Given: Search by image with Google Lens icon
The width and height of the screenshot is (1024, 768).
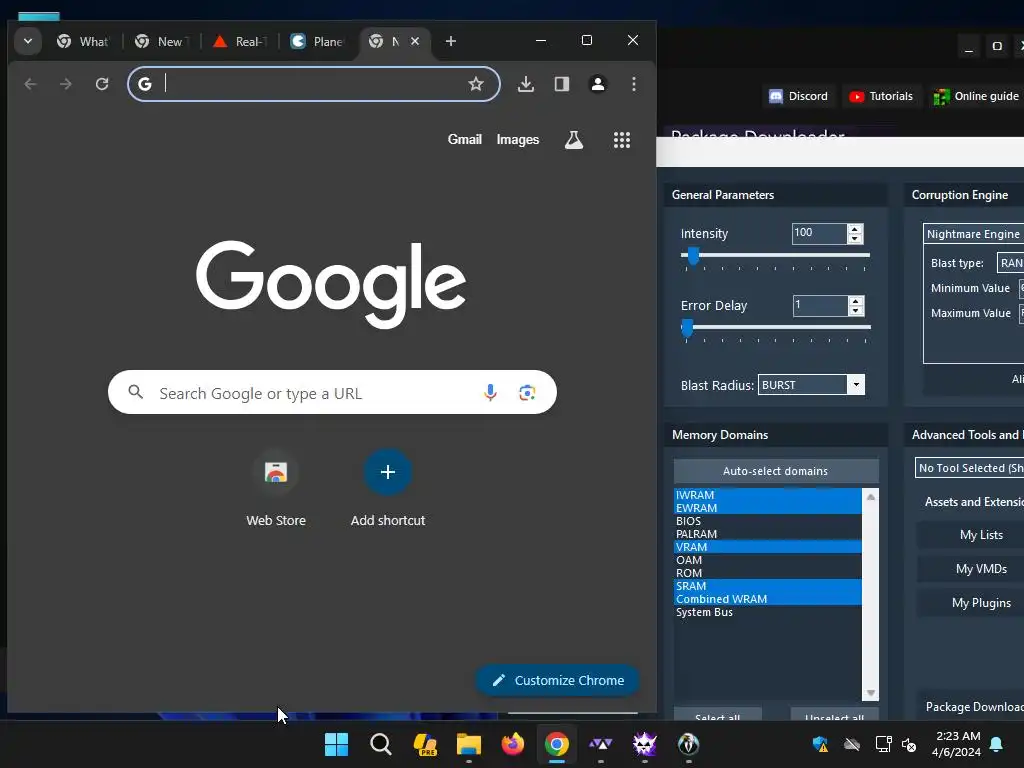Looking at the screenshot, I should 527,392.
